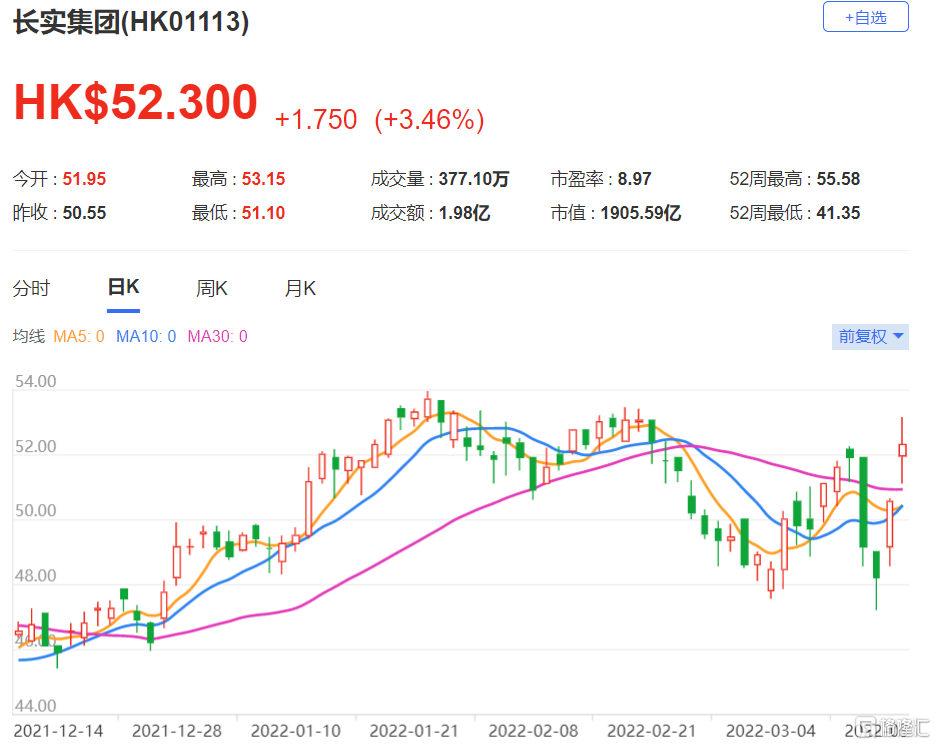Image resolution: width=936 pixels, height=745 pixels.
Task: Open the 周K weekly chart tab
Action: (212, 288)
